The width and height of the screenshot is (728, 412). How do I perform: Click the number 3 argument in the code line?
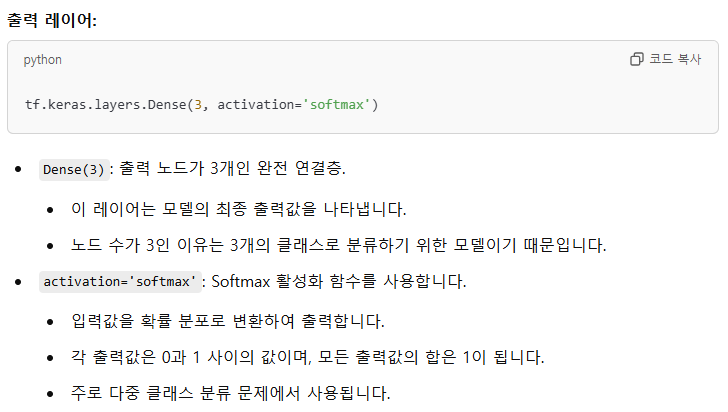pos(198,105)
